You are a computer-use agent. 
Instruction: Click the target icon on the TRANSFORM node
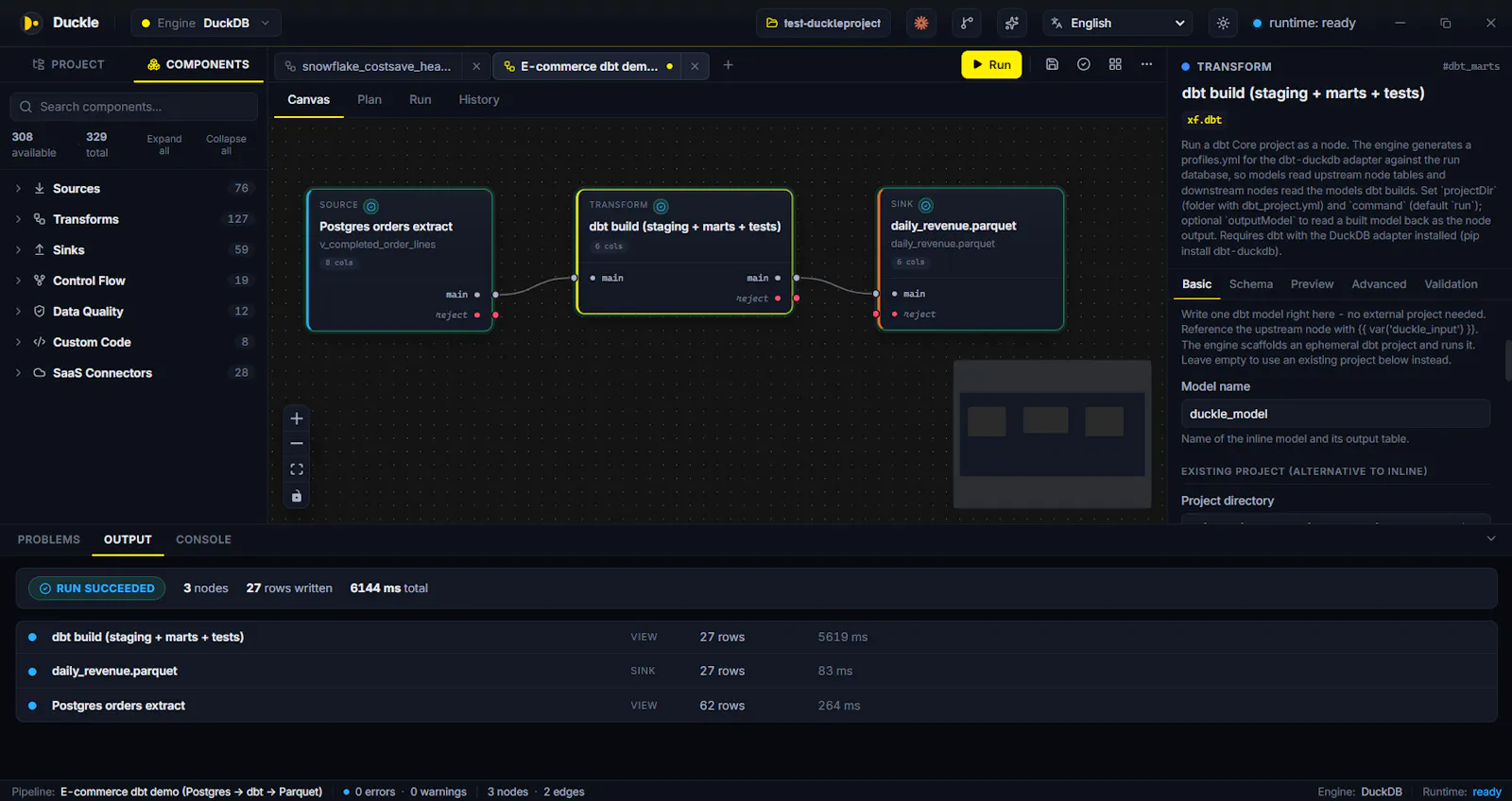click(x=661, y=206)
